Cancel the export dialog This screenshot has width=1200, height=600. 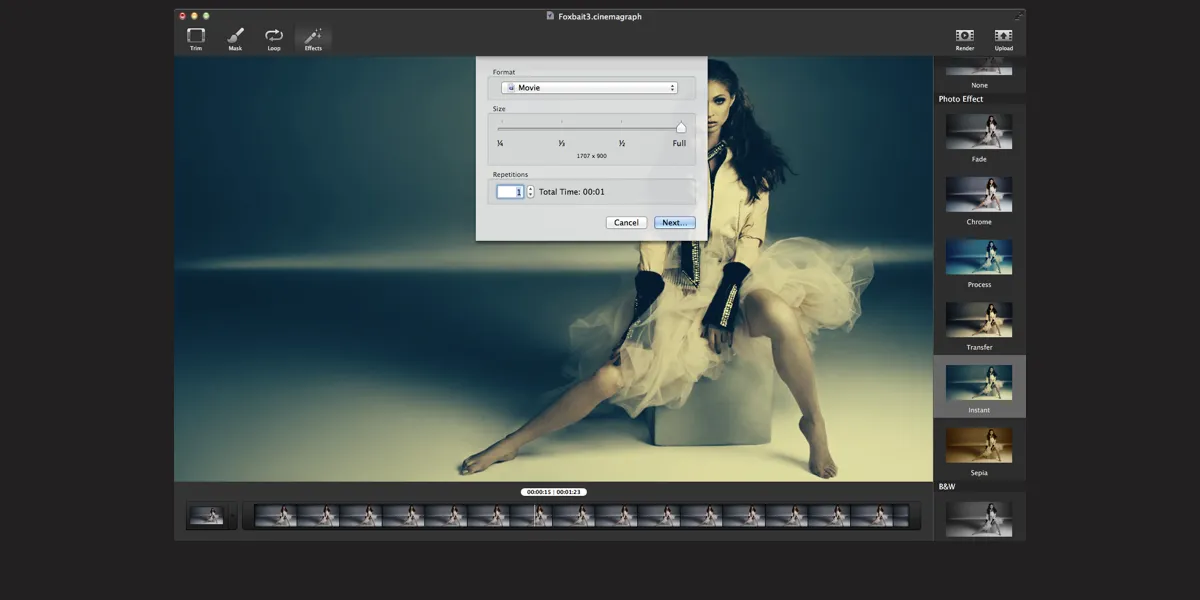[626, 222]
